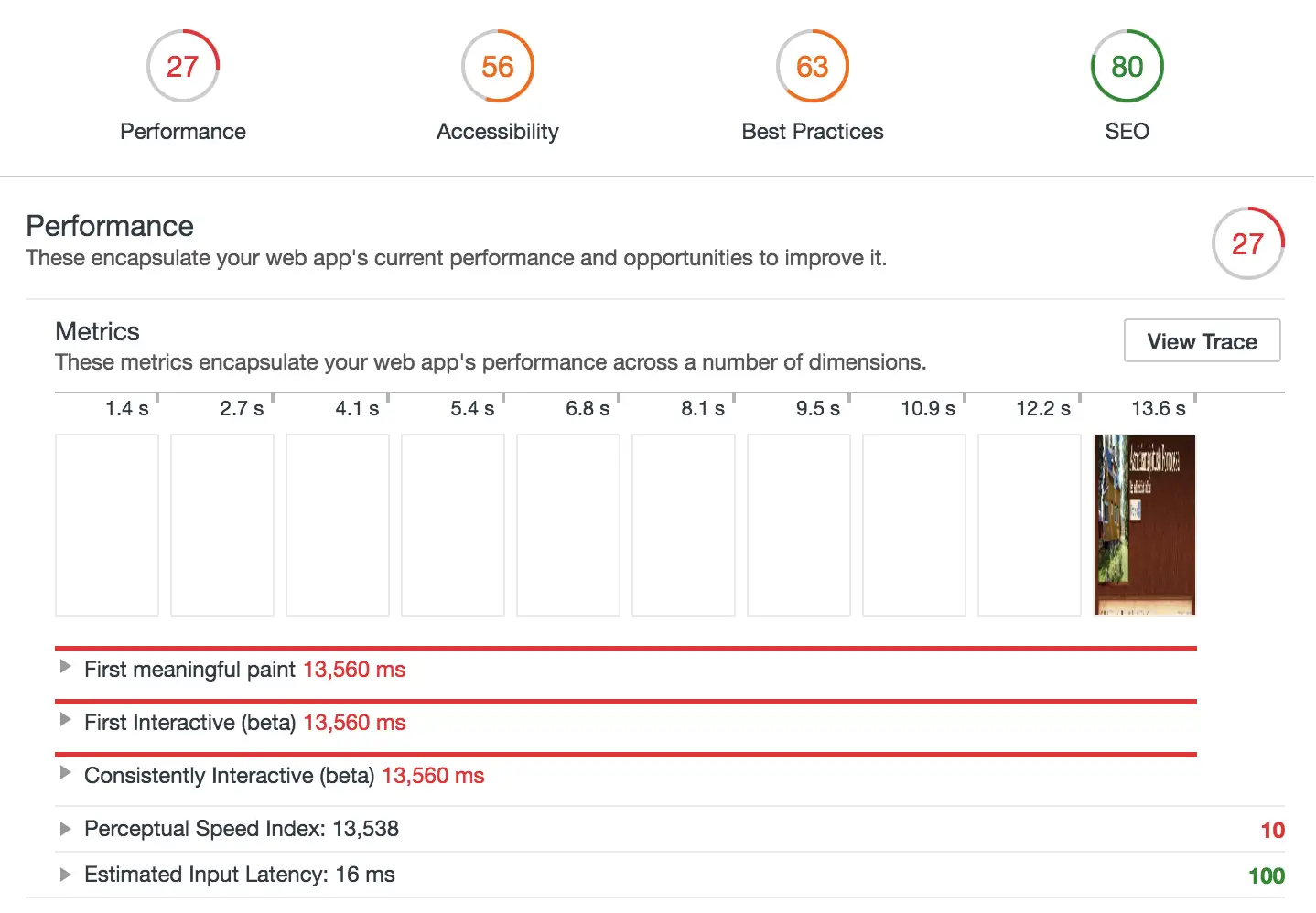Select the blank 4.1 s filmstrip frame

(338, 525)
